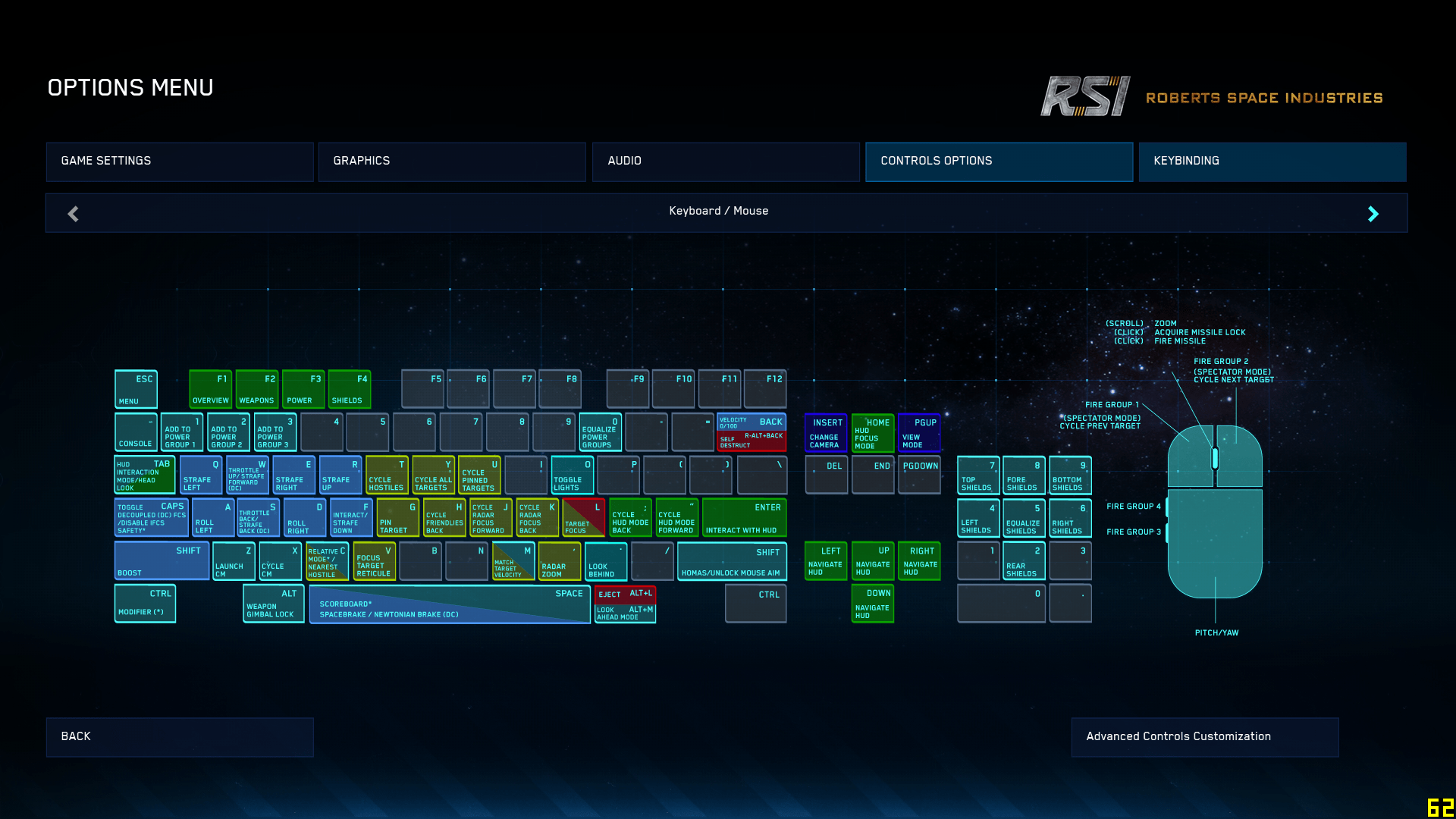Screen dimensions: 1456x819
Task: Select numpad 5 Equalize Shields key
Action: point(1024,518)
